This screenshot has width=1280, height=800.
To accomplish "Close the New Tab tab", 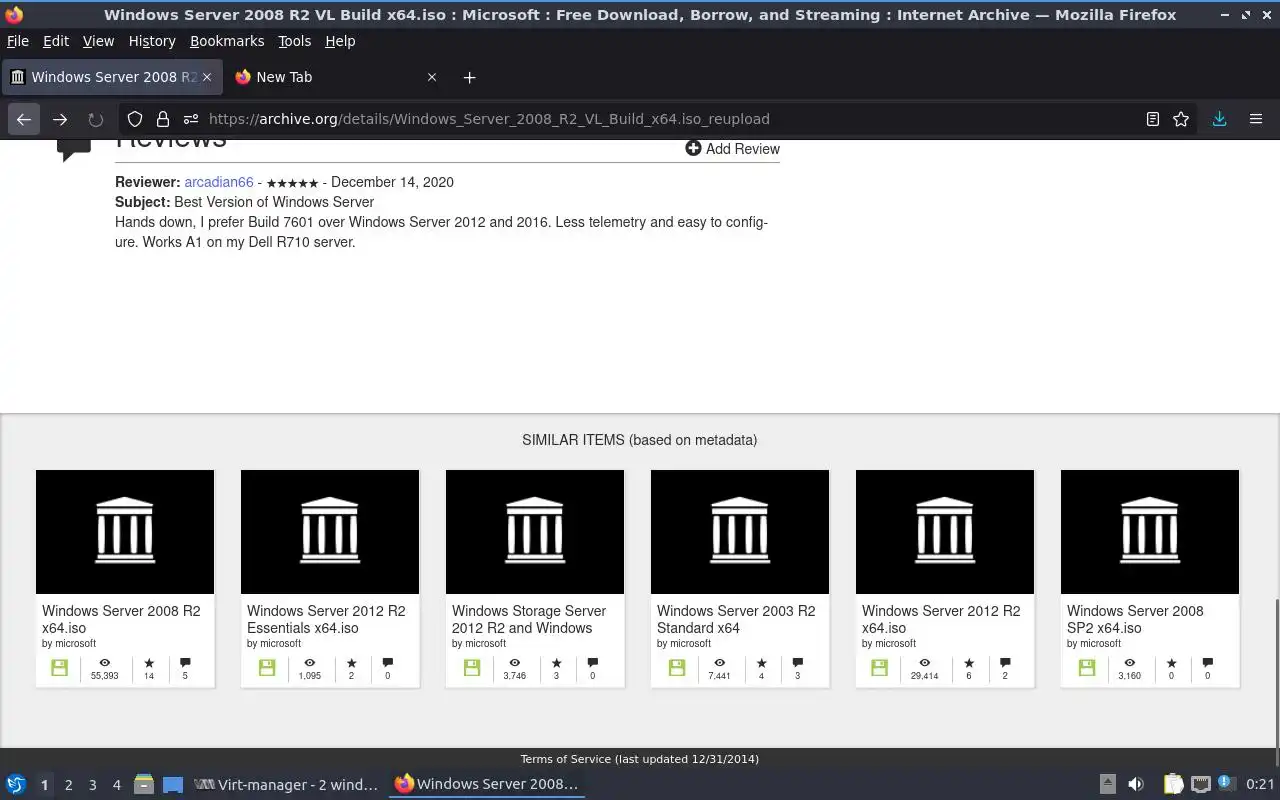I will (432, 77).
